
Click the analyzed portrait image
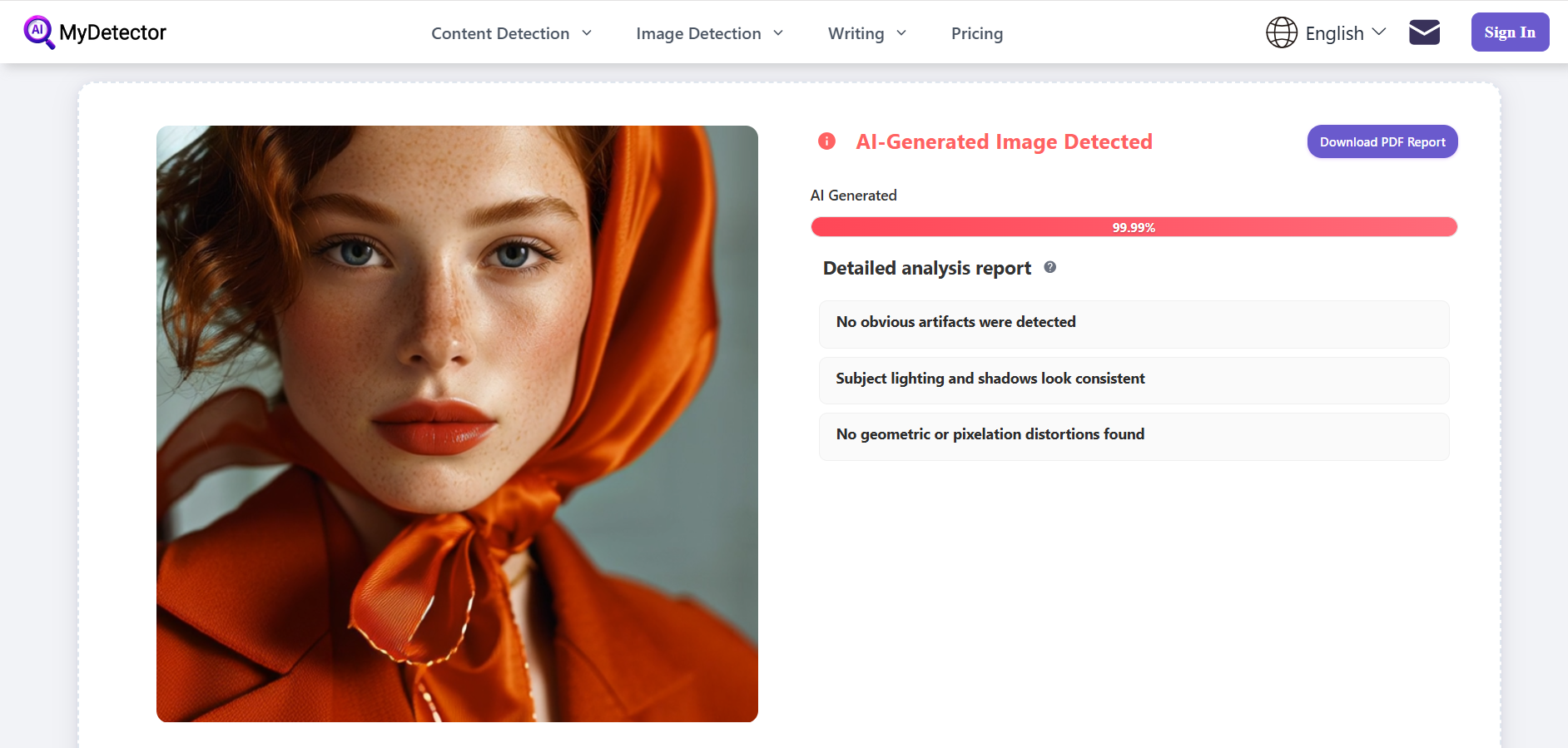(x=457, y=424)
